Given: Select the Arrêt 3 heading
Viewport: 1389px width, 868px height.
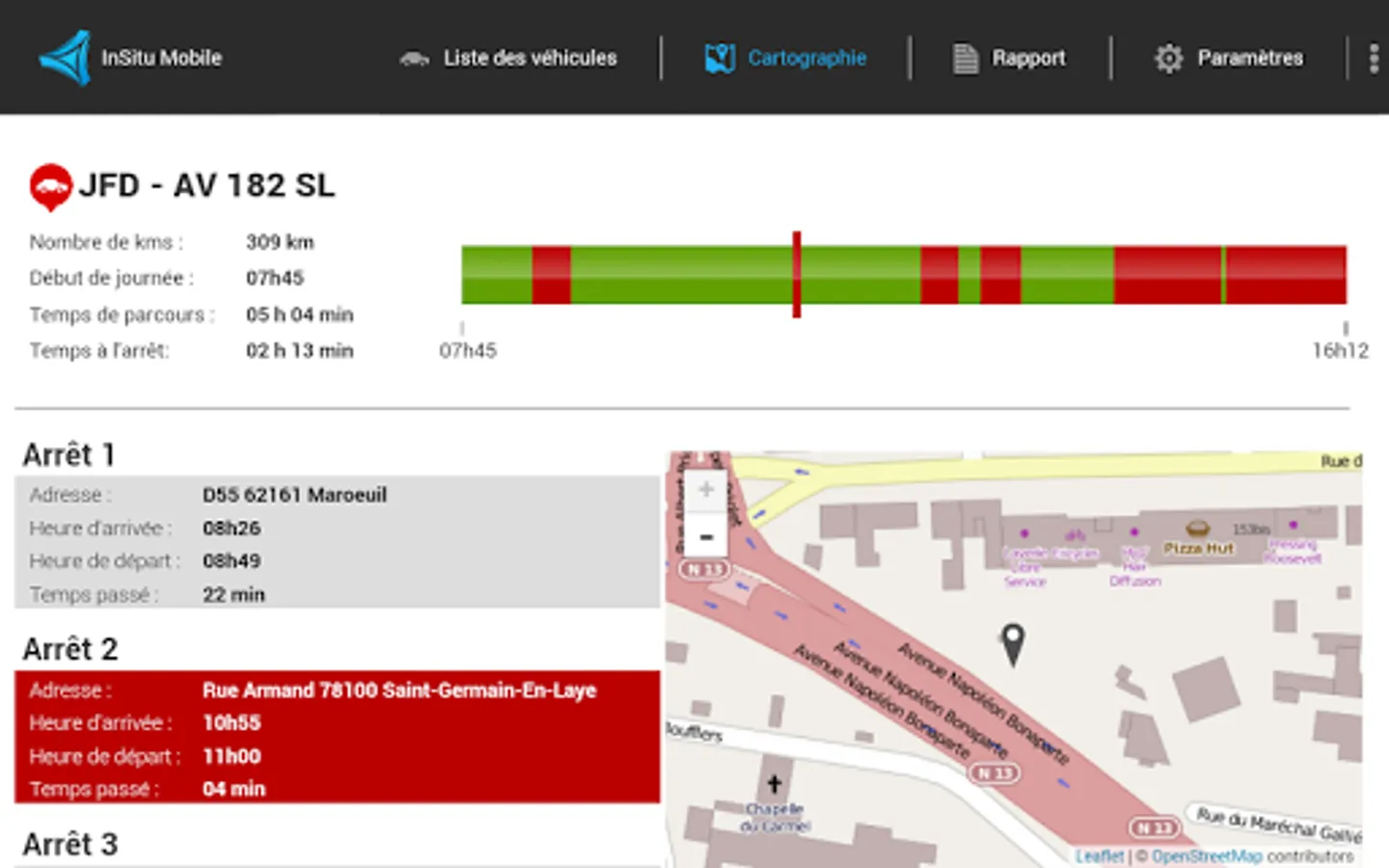Looking at the screenshot, I should [70, 845].
